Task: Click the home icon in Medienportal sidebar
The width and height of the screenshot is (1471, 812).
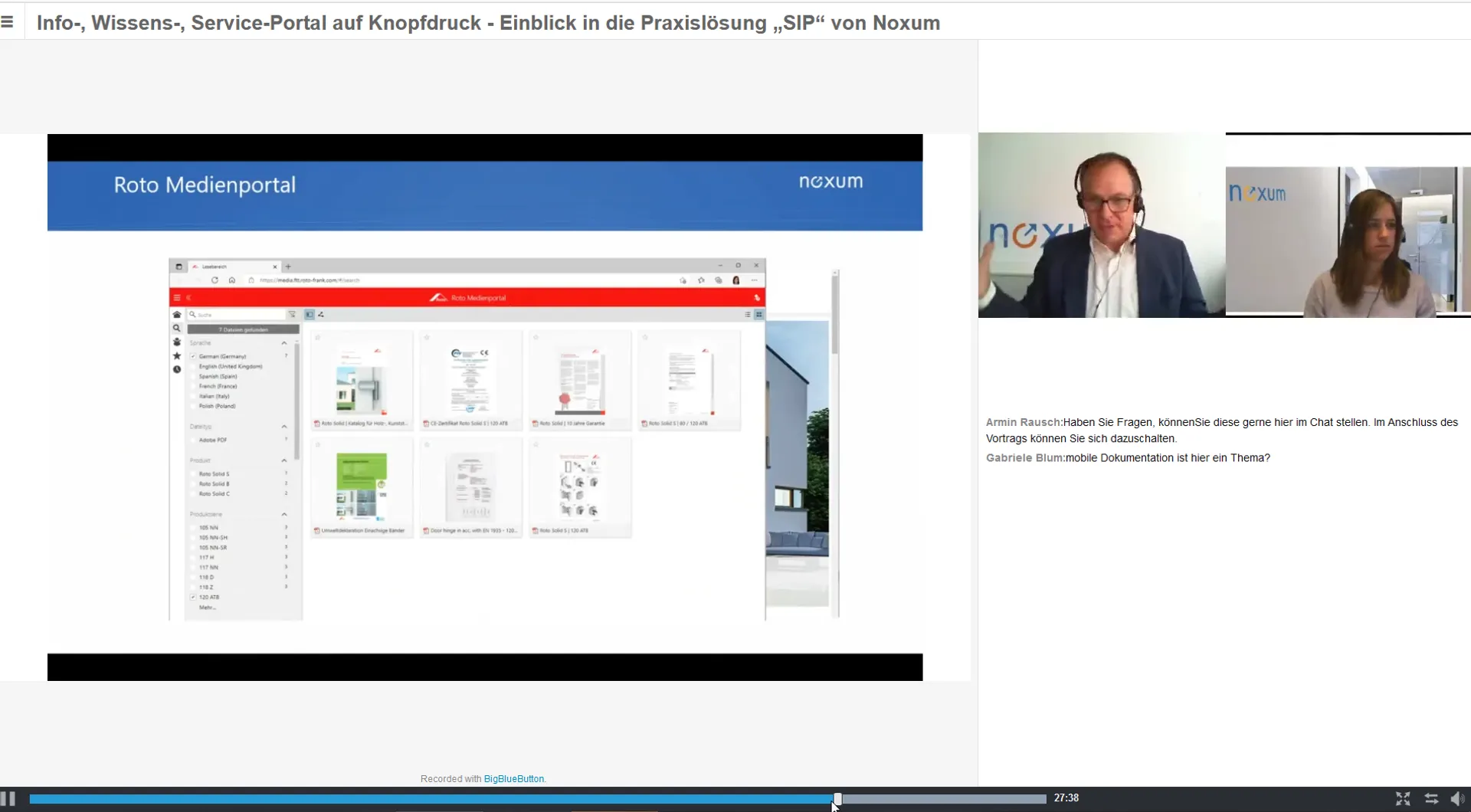Action: coord(177,315)
